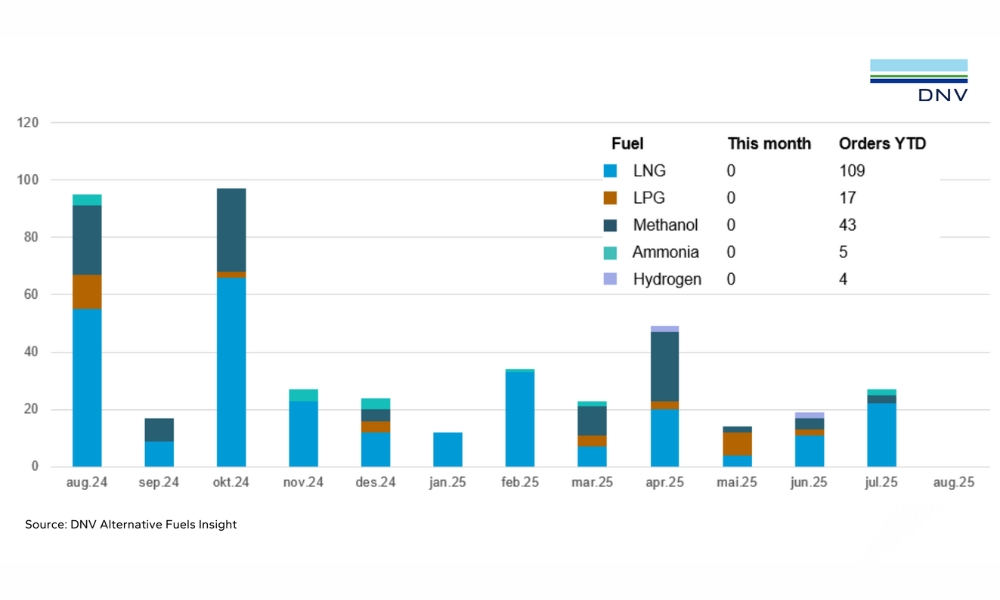Viewport: 1000px width, 600px height.
Task: Click the LPG orange legend swatch
Action: pos(611,198)
